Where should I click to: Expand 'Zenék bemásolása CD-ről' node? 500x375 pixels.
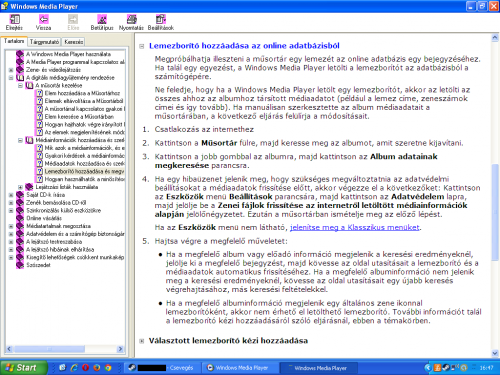pos(11,203)
